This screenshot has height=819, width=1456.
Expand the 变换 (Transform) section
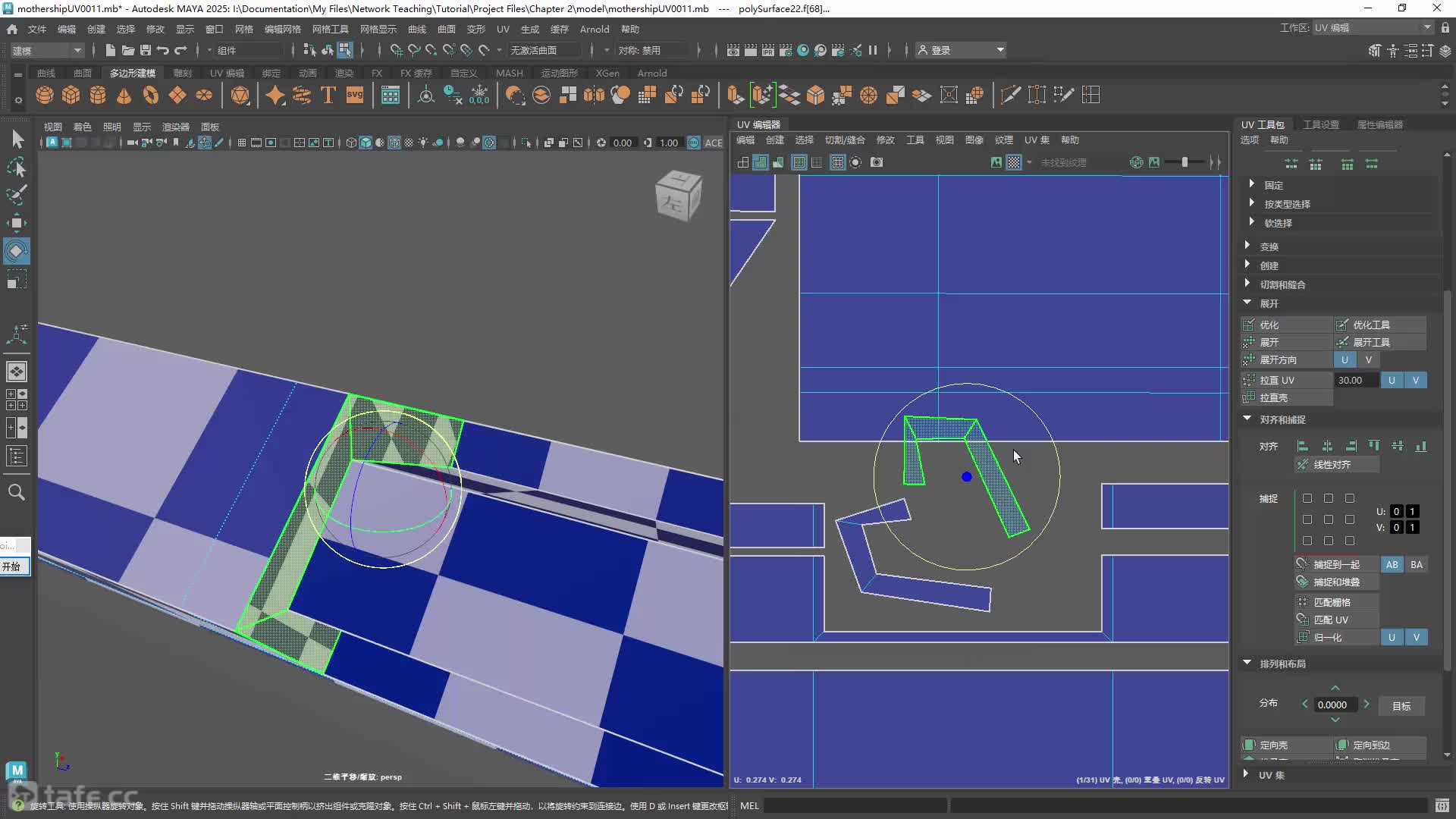pos(1247,246)
